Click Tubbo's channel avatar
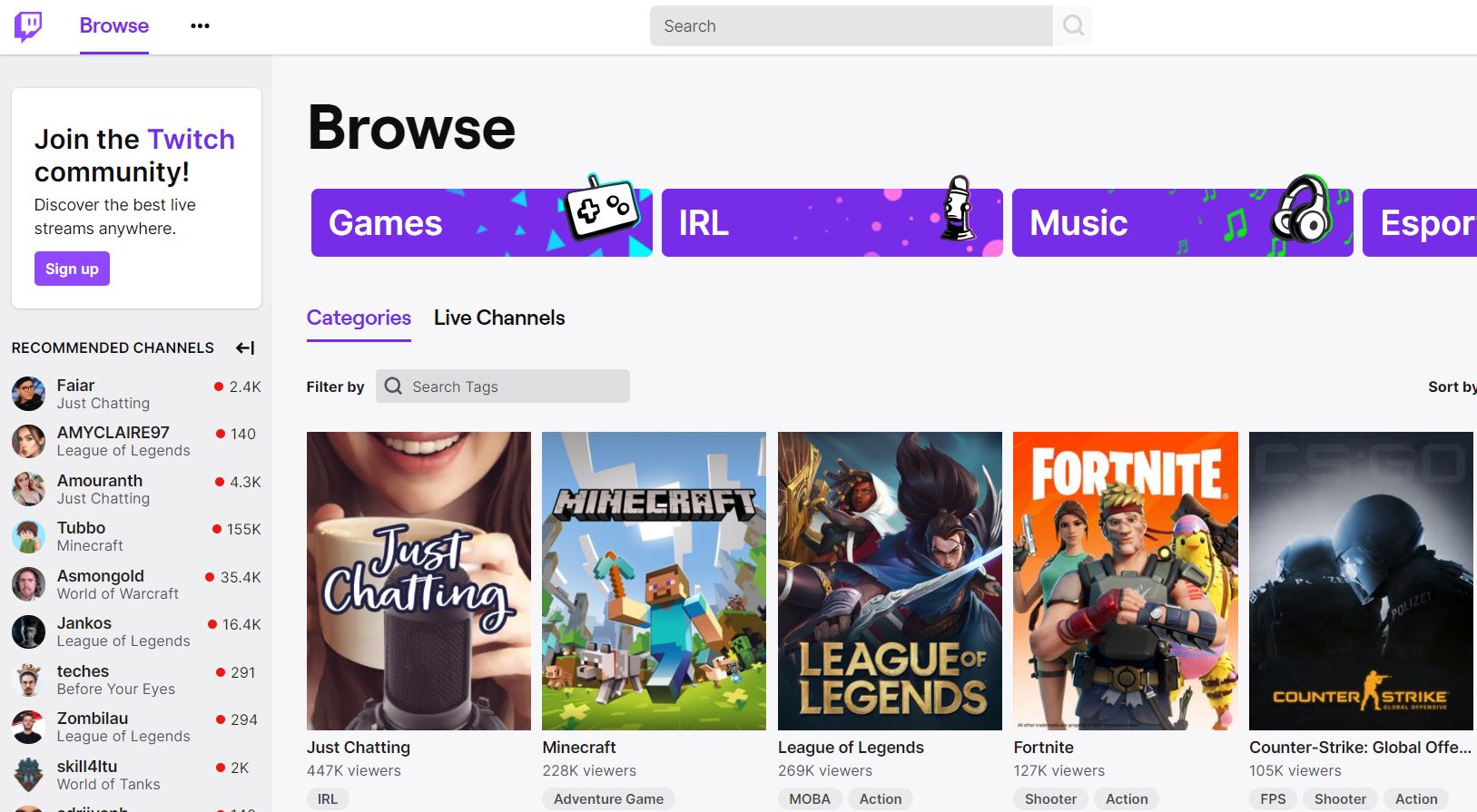 29,537
